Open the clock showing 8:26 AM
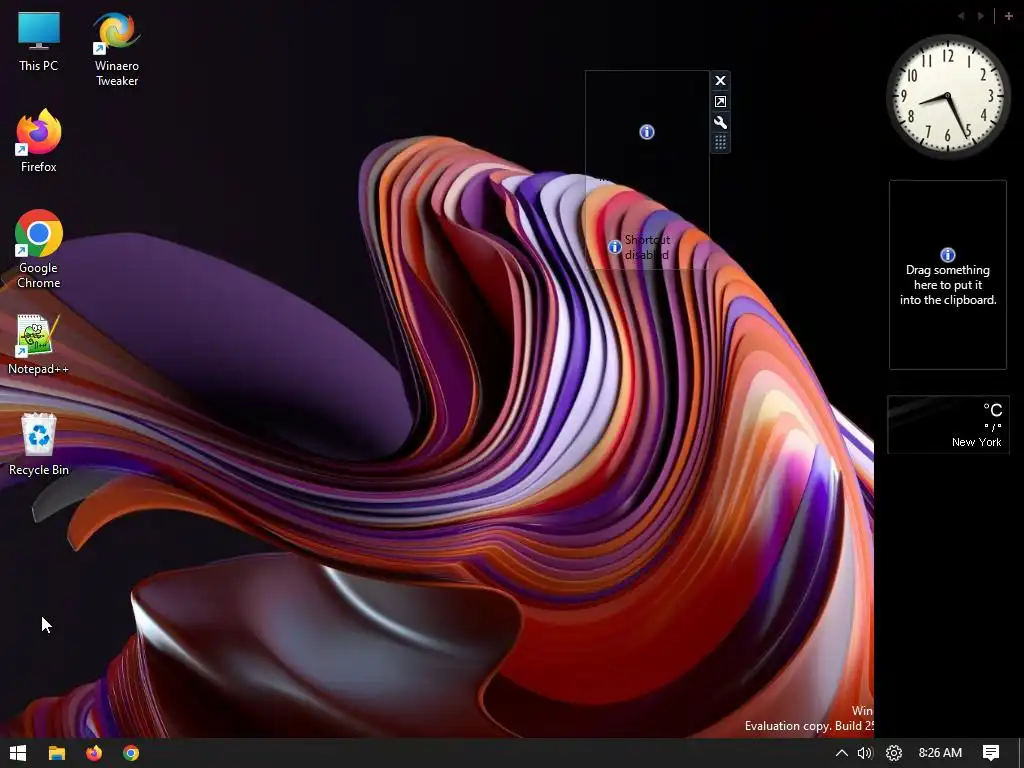The width and height of the screenshot is (1024, 768). pyautogui.click(x=940, y=753)
